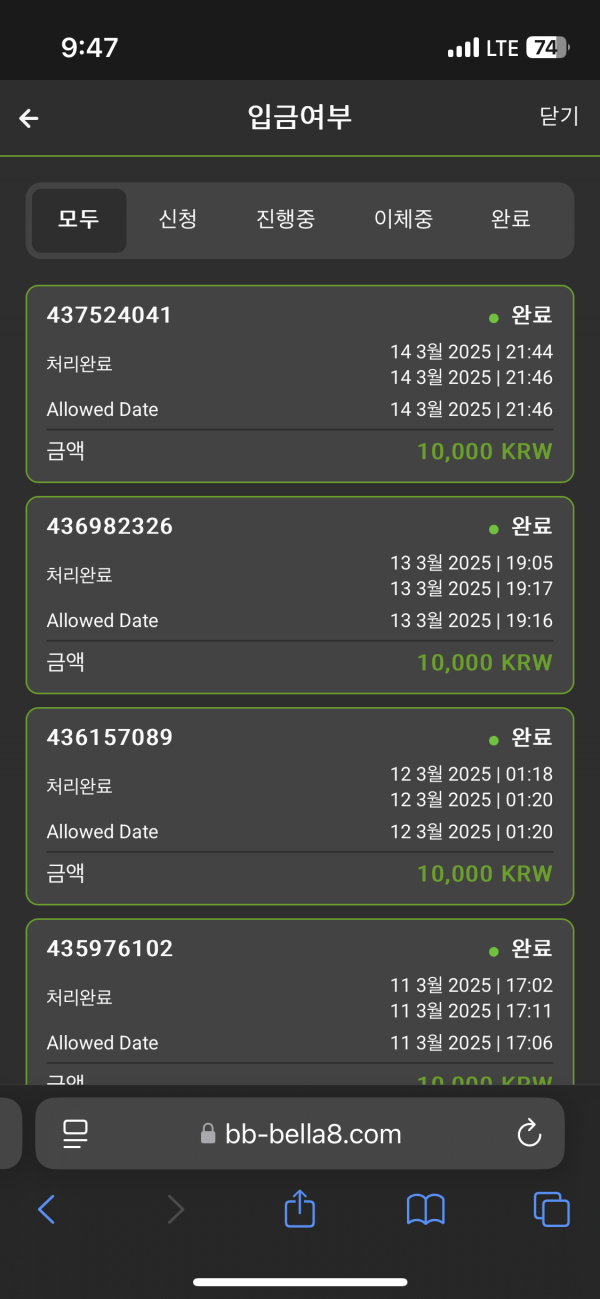The height and width of the screenshot is (1299, 600).
Task: Reload the page with refresh icon
Action: [x=528, y=1133]
